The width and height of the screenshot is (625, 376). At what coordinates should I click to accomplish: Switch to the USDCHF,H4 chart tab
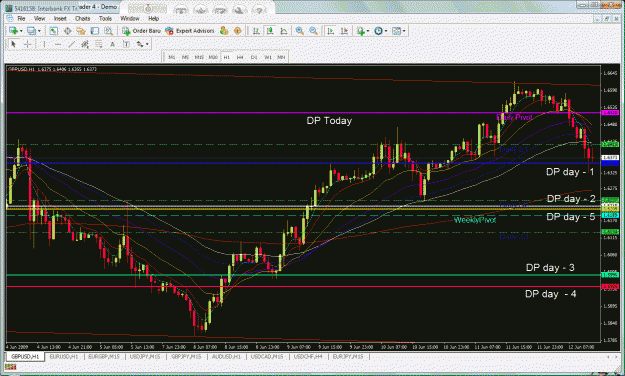pyautogui.click(x=308, y=356)
